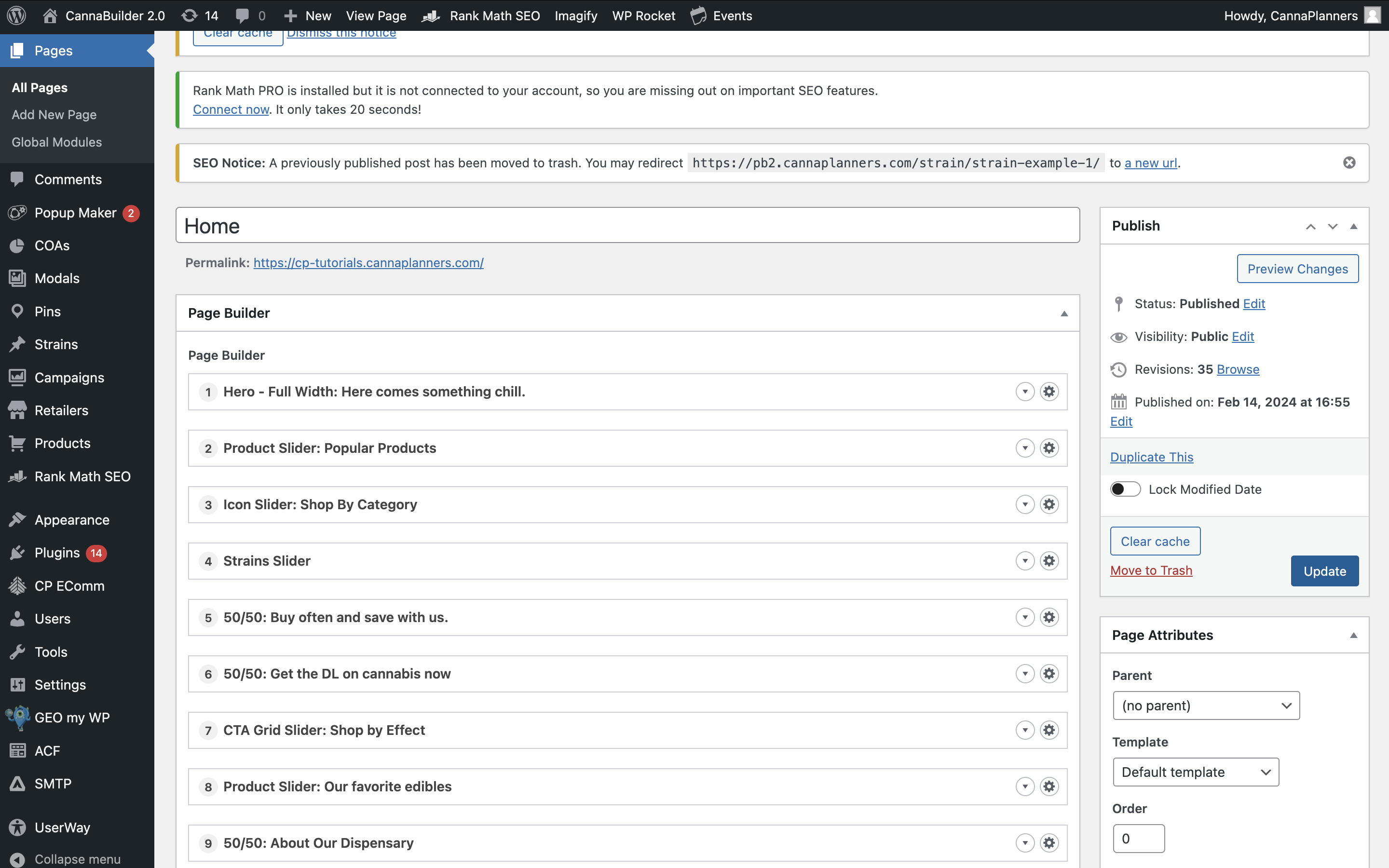This screenshot has height=868, width=1389.
Task: Open settings gear for Hero Full Width row
Action: (x=1049, y=392)
